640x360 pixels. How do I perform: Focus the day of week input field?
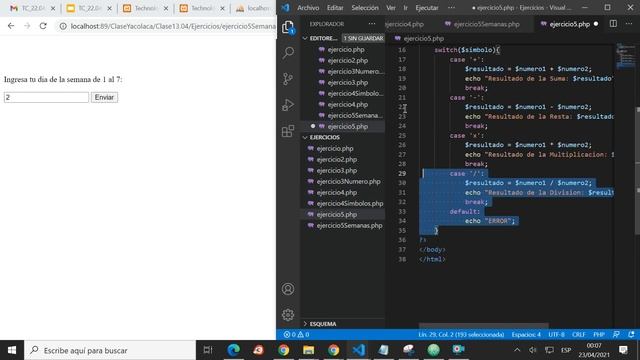click(x=46, y=97)
